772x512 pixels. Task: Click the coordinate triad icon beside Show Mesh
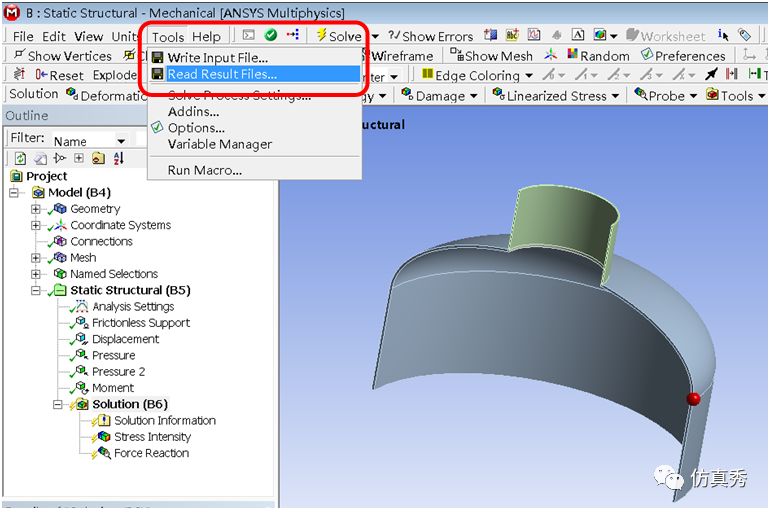pyautogui.click(x=550, y=55)
